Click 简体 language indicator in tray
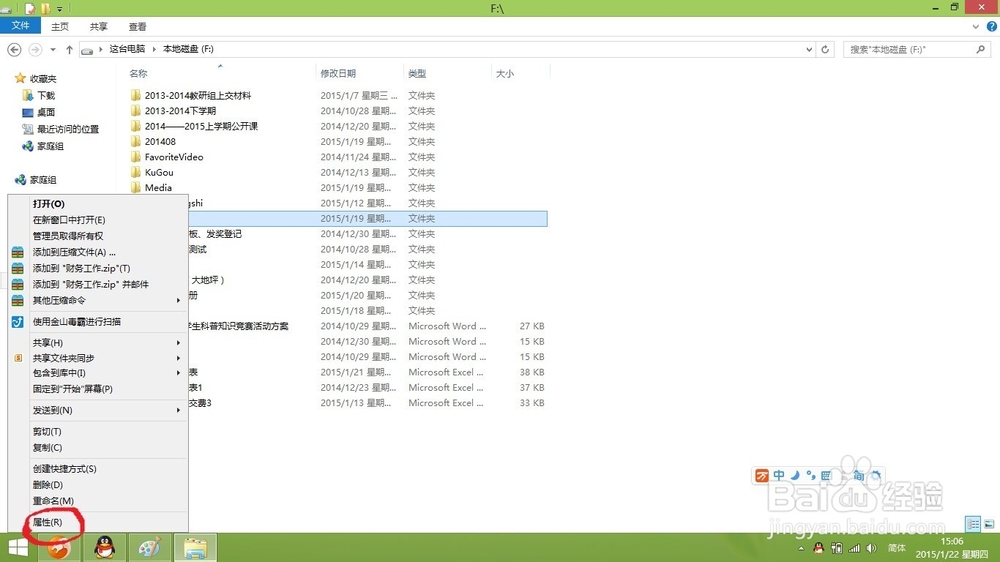 [897, 548]
